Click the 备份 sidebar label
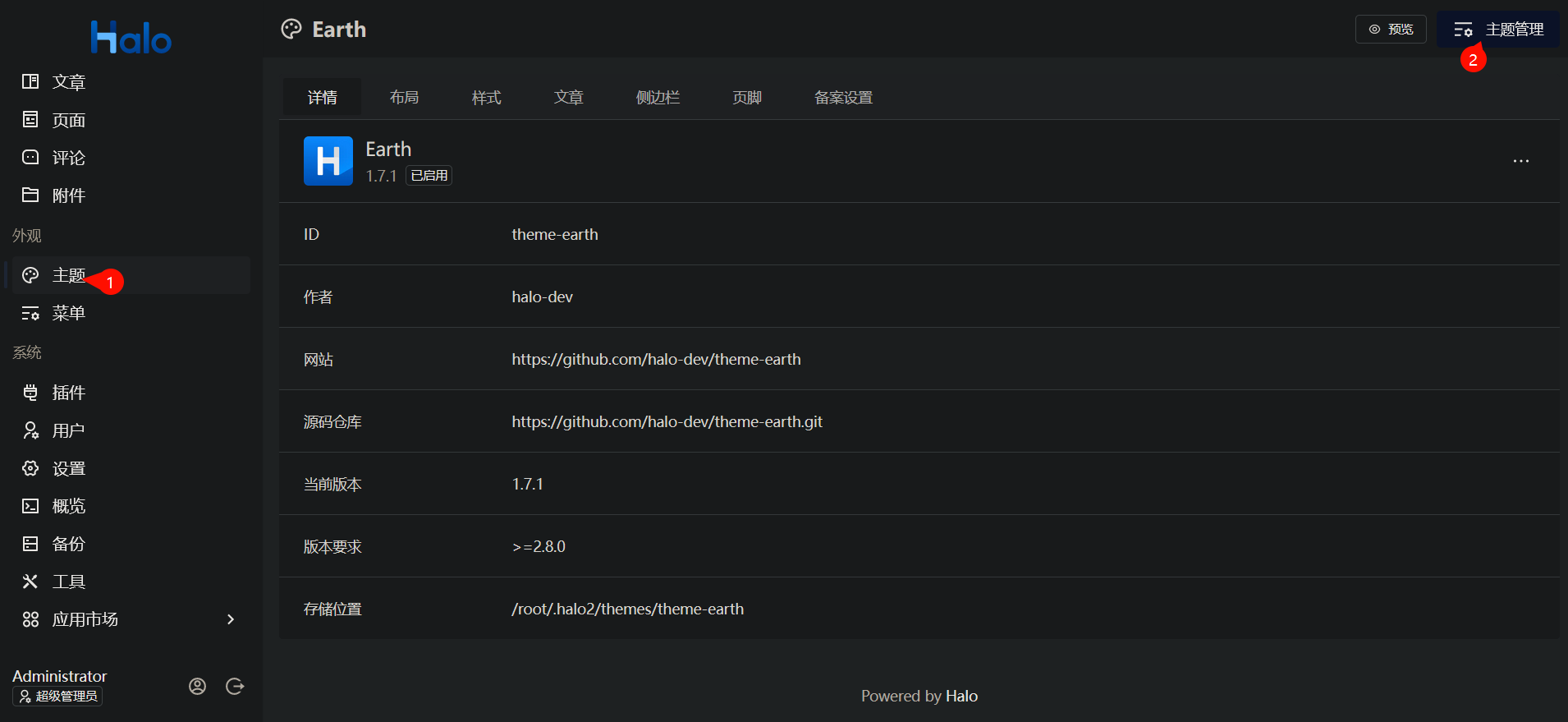 point(69,543)
